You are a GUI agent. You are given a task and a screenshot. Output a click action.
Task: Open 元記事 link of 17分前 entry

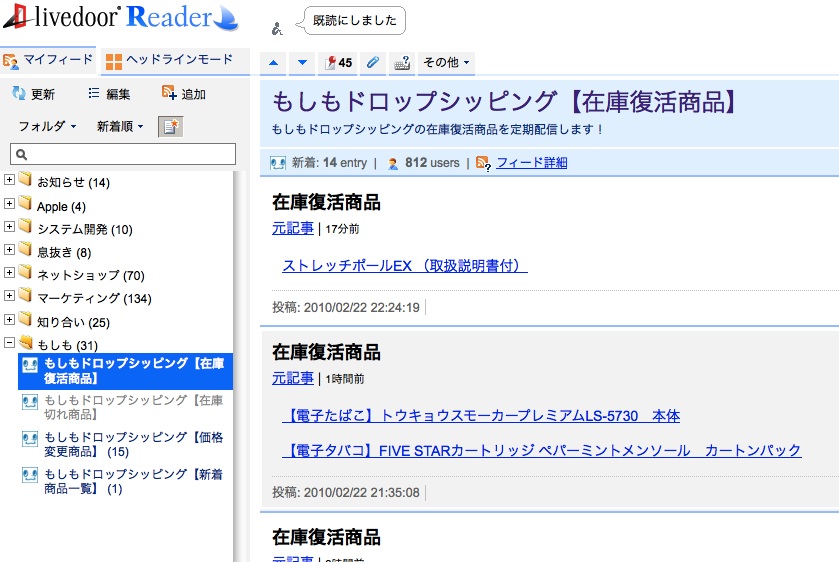[293, 228]
